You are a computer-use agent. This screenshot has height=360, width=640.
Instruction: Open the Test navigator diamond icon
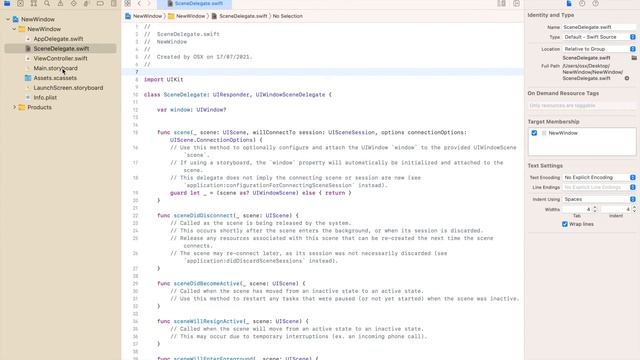tap(73, 3)
